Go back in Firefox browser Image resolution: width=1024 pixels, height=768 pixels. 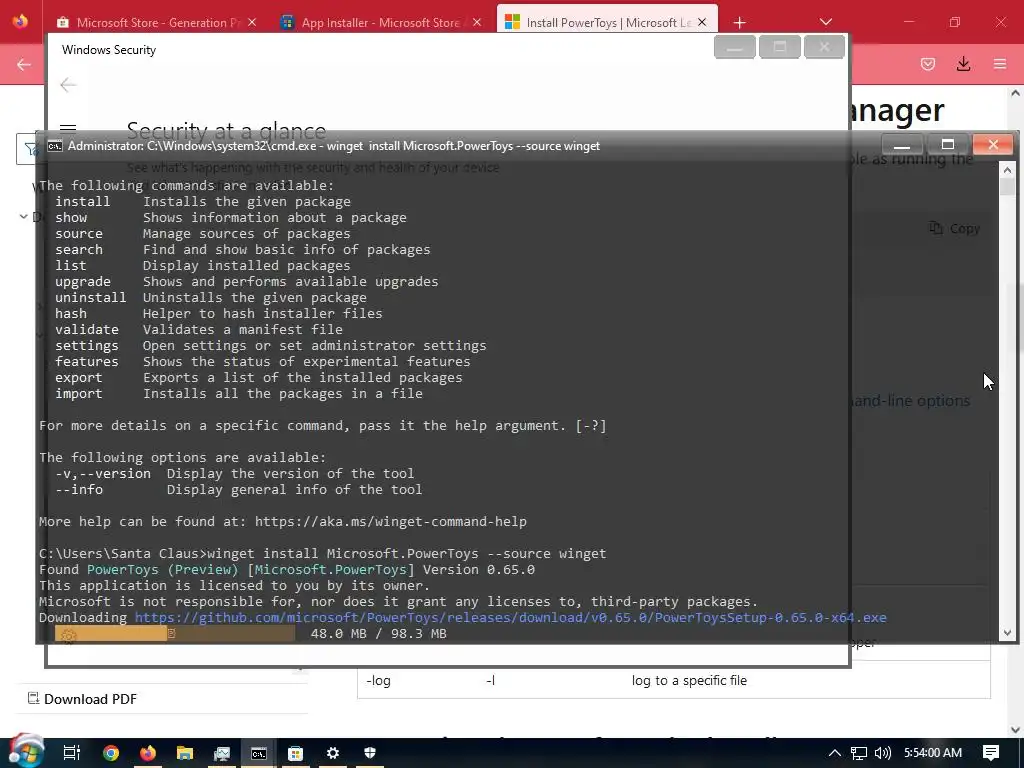pos(24,64)
